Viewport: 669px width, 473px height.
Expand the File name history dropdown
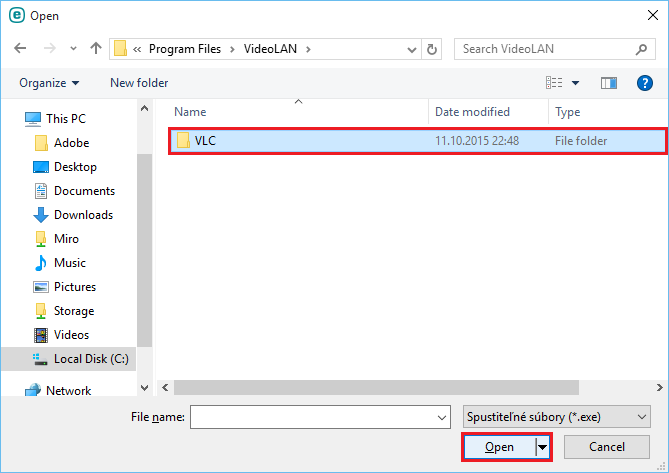[442, 416]
